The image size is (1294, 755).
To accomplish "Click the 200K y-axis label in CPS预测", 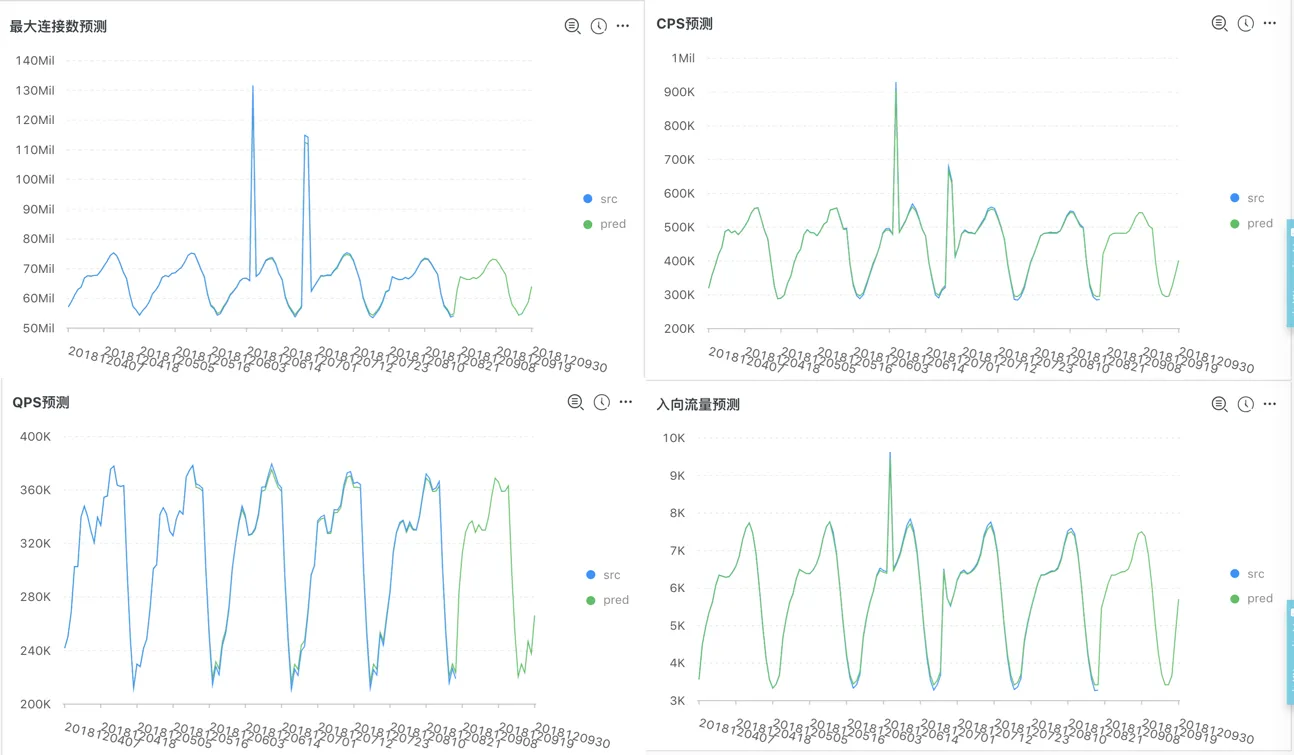I will click(679, 328).
